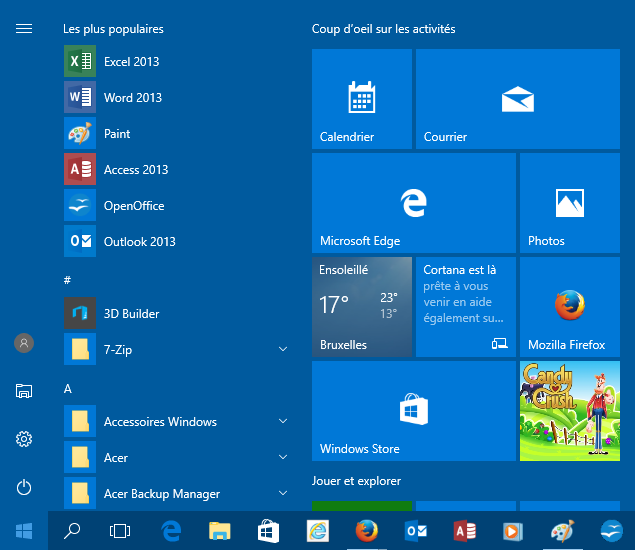Open Paint from the popular apps list
This screenshot has height=550, width=635.
point(117,134)
